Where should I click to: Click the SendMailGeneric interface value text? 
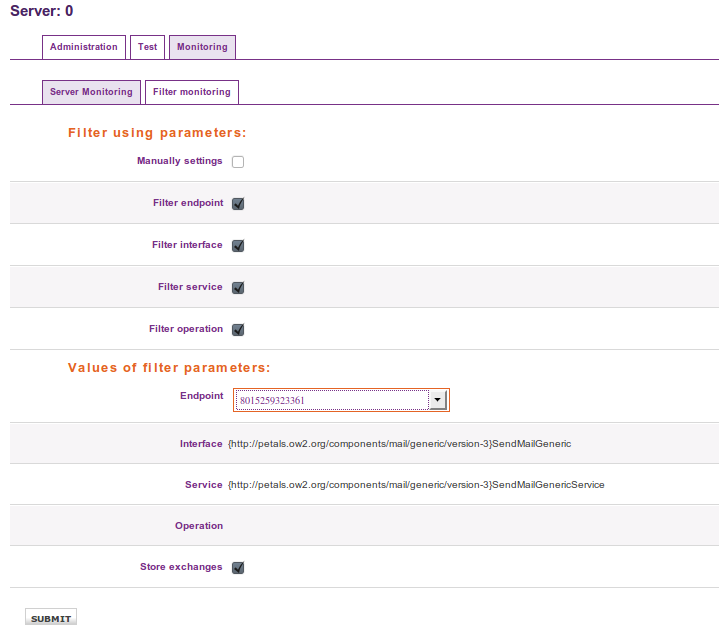pos(399,443)
